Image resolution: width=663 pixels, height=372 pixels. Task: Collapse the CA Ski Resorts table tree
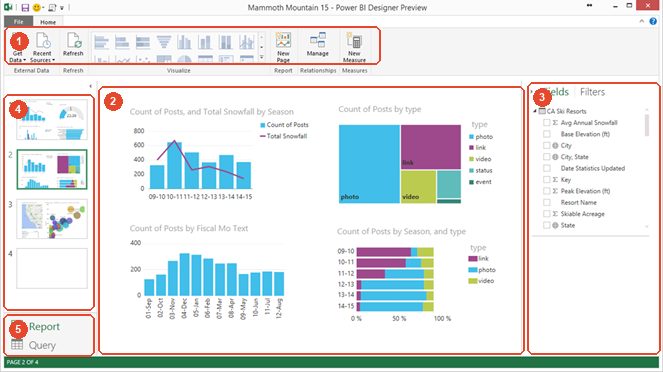coord(535,111)
